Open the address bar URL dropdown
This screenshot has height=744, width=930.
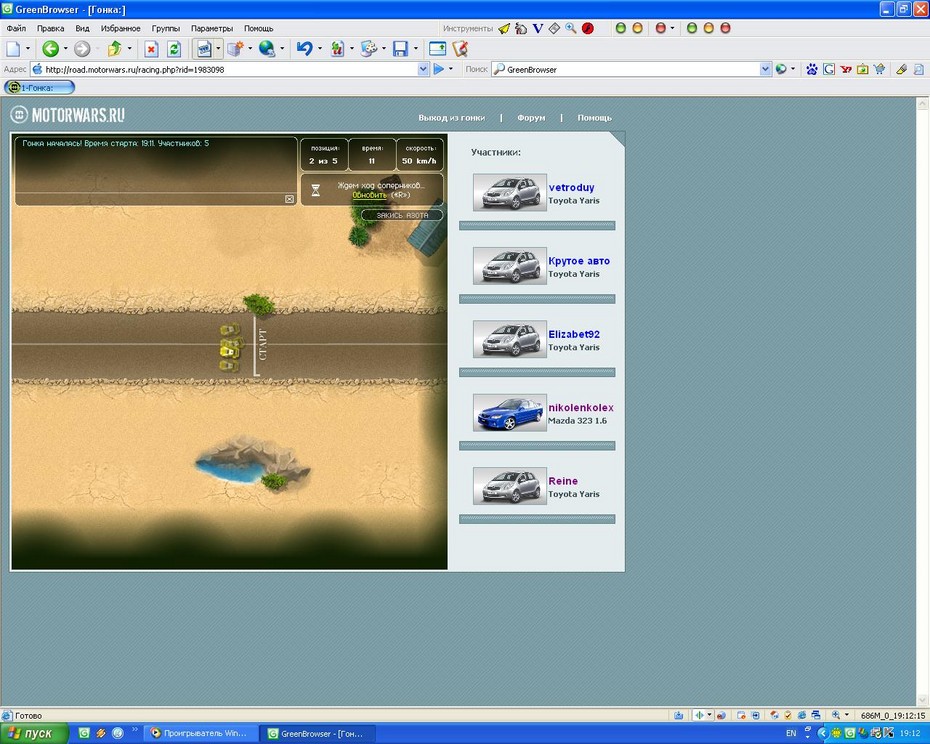coord(423,69)
